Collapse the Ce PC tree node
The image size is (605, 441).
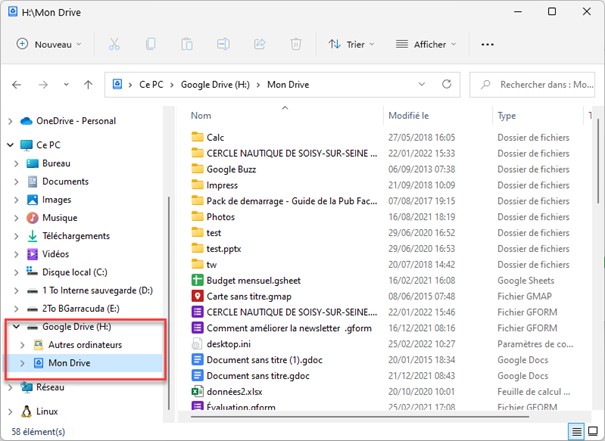coord(11,144)
